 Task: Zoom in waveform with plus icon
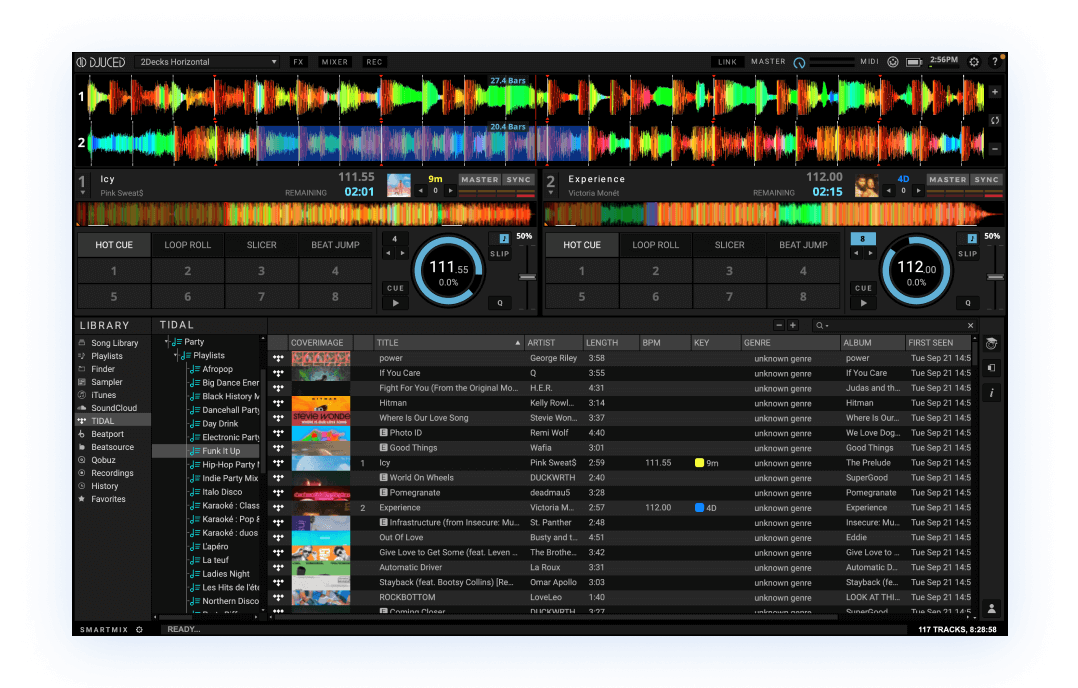point(995,92)
